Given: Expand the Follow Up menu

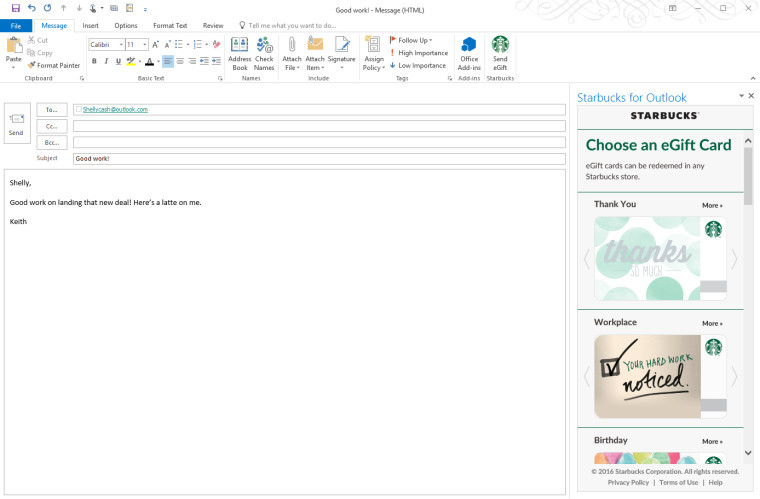Looking at the screenshot, I should (x=411, y=40).
